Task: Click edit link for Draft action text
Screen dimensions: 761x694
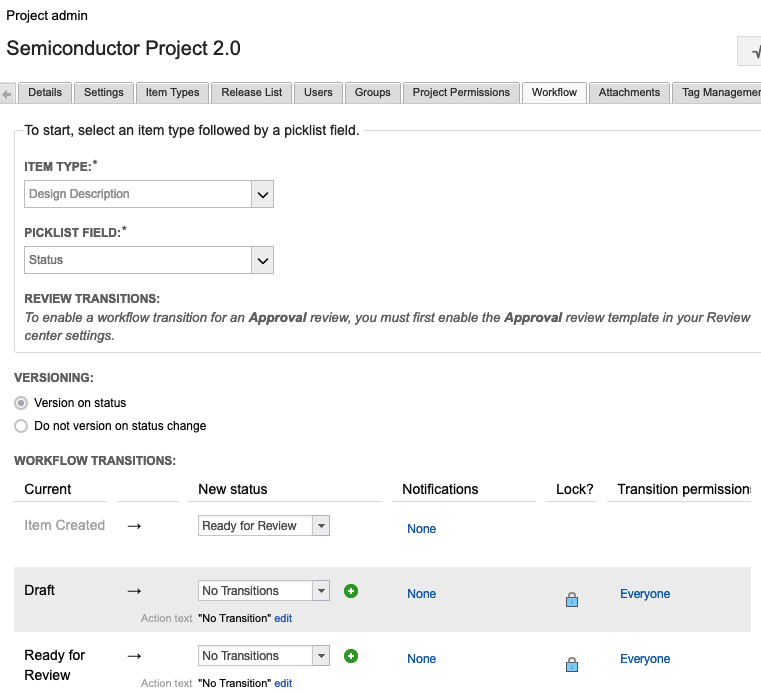Action: (283, 619)
